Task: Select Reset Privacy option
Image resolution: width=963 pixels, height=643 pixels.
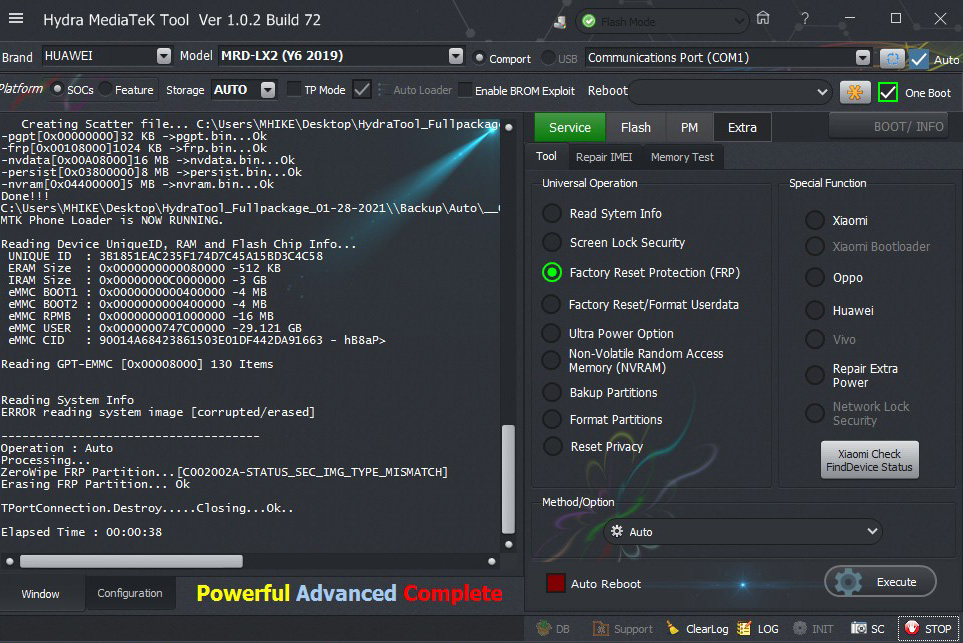Action: coord(552,446)
